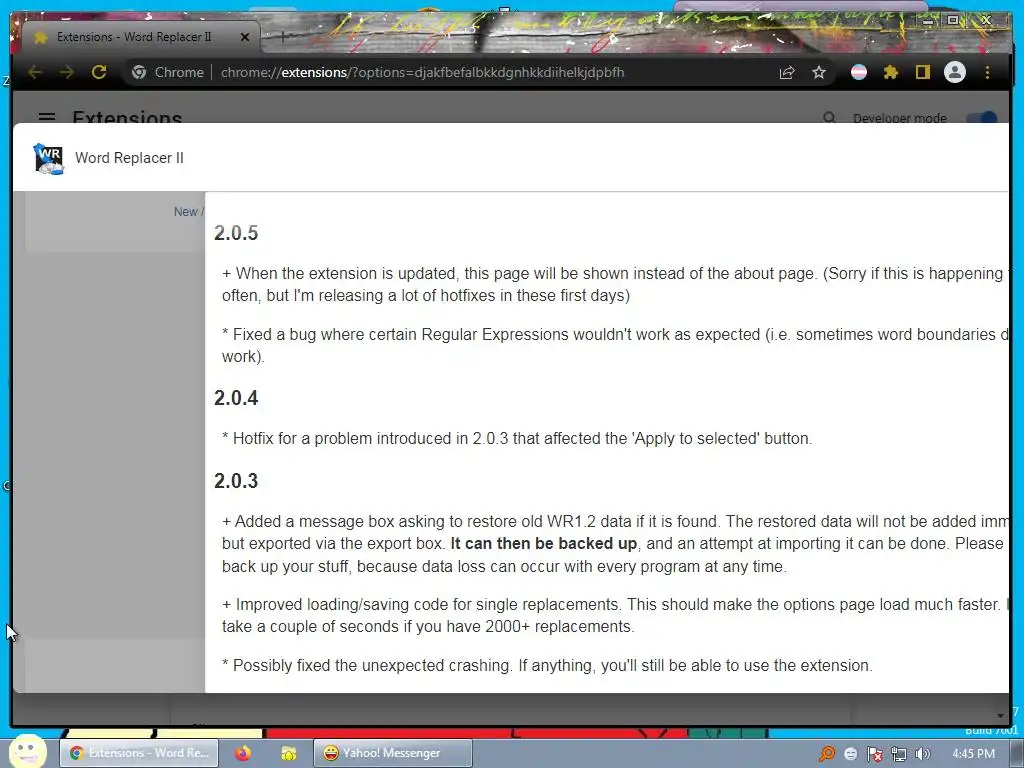Viewport: 1024px width, 768px height.
Task: Click the 2.0.3 version heading
Action: [x=236, y=481]
